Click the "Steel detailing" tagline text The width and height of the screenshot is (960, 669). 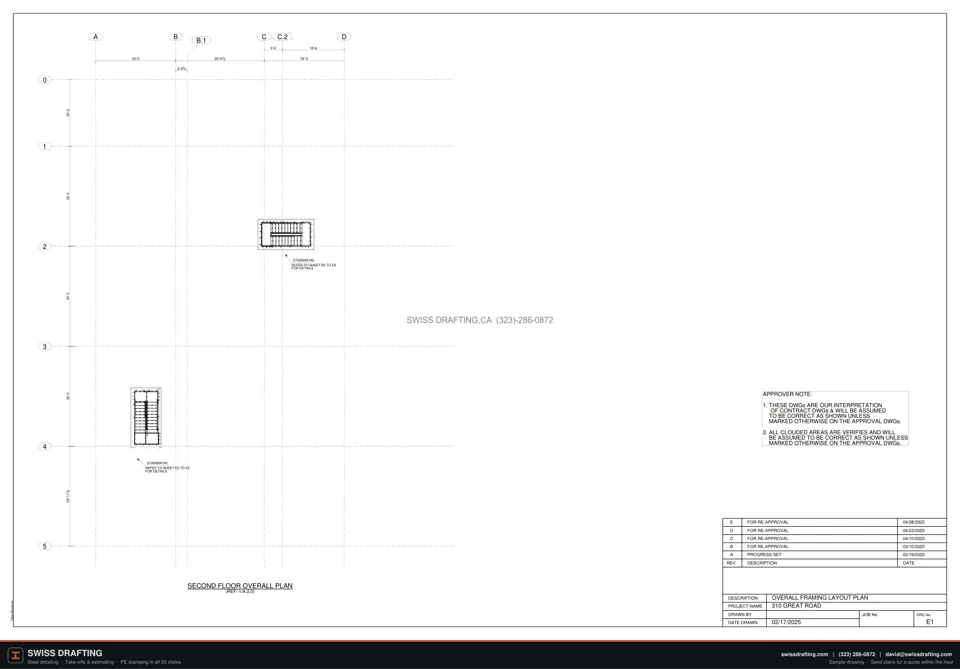point(43,662)
